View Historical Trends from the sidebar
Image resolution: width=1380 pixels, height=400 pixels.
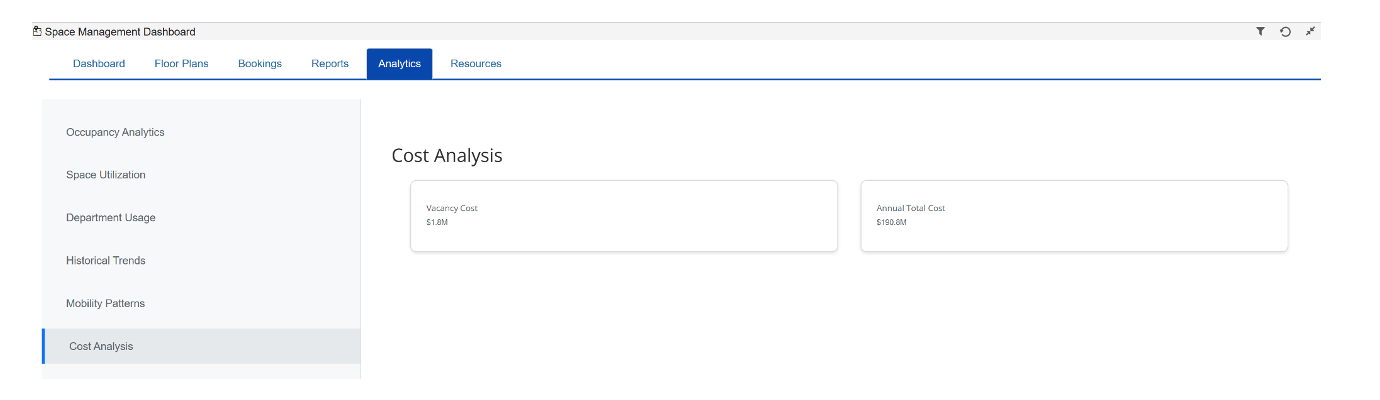(106, 261)
